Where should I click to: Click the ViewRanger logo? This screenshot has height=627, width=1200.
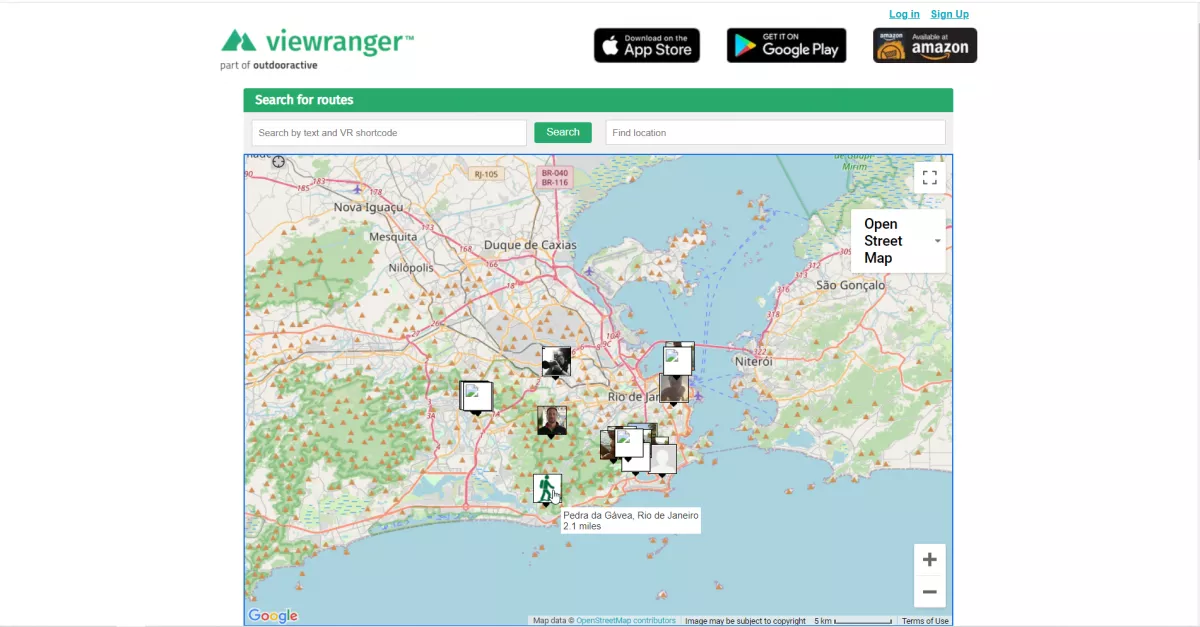[x=317, y=42]
